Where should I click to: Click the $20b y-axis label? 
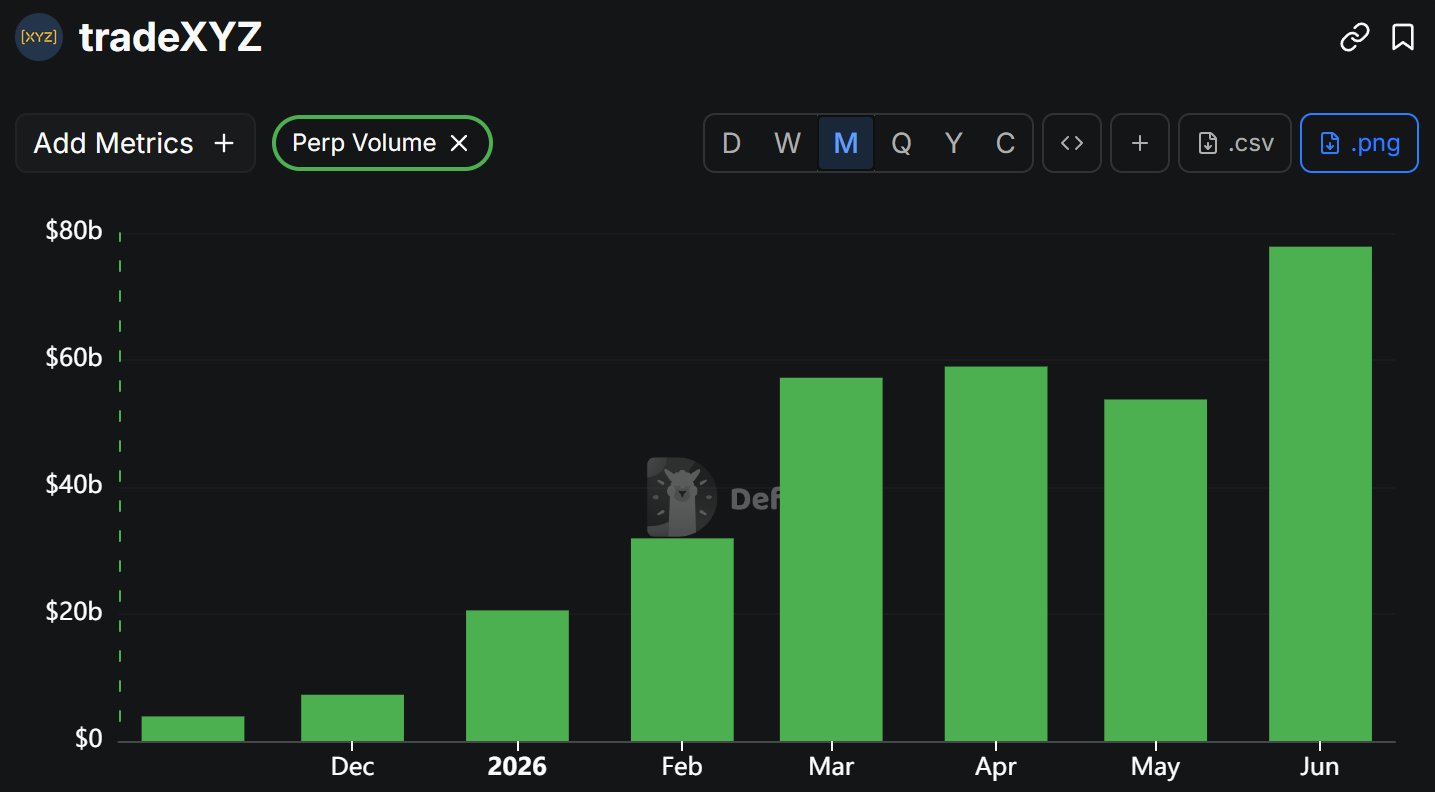pos(74,612)
